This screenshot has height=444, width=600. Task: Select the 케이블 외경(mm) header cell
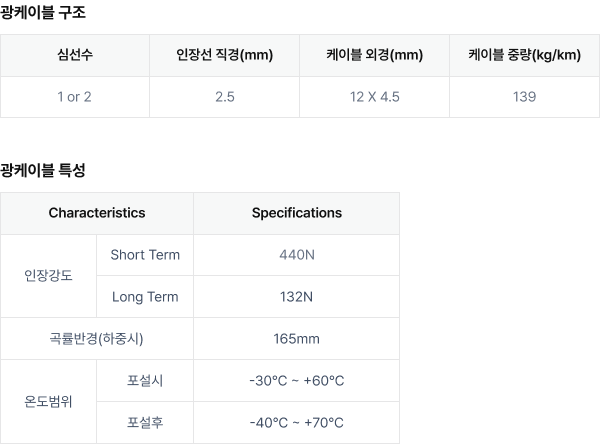coord(375,55)
